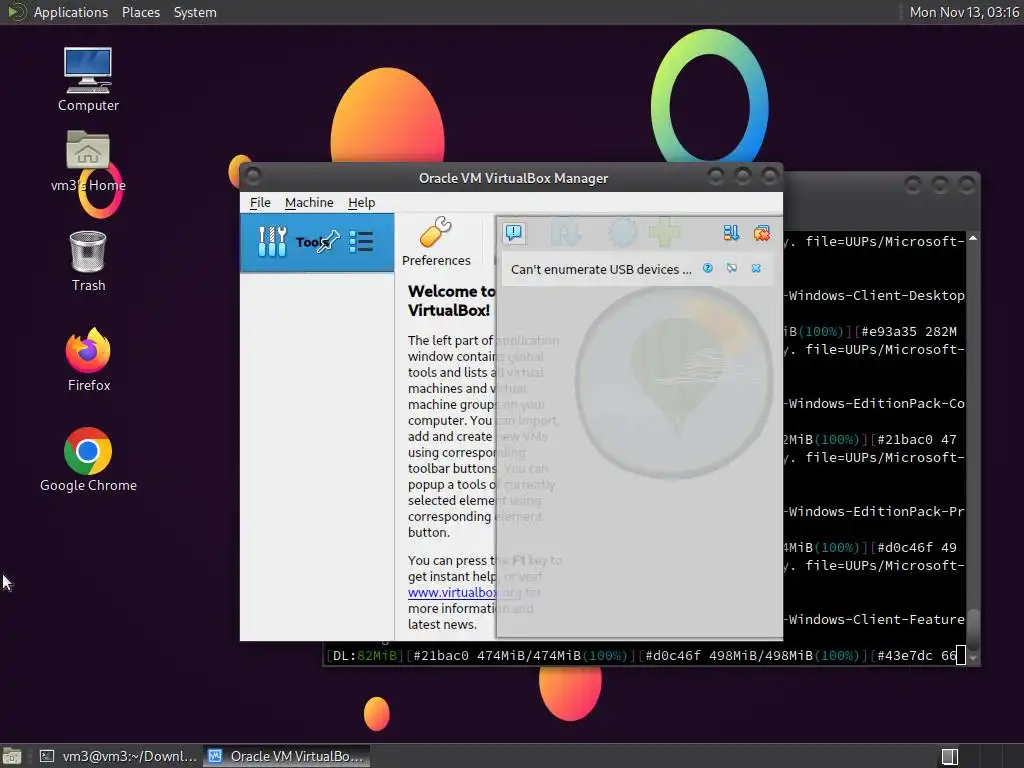Open the File menu in VirtualBox
This screenshot has height=768, width=1024.
pos(260,202)
